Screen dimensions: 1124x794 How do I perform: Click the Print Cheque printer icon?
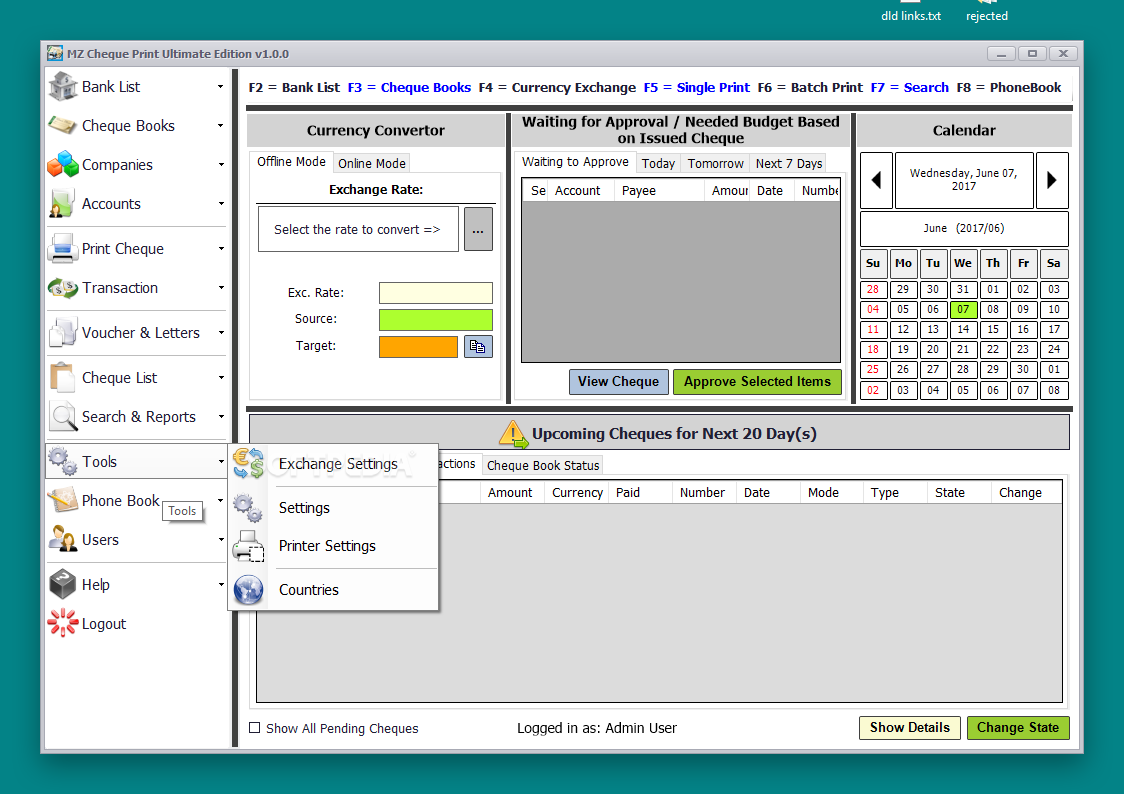pyautogui.click(x=63, y=249)
